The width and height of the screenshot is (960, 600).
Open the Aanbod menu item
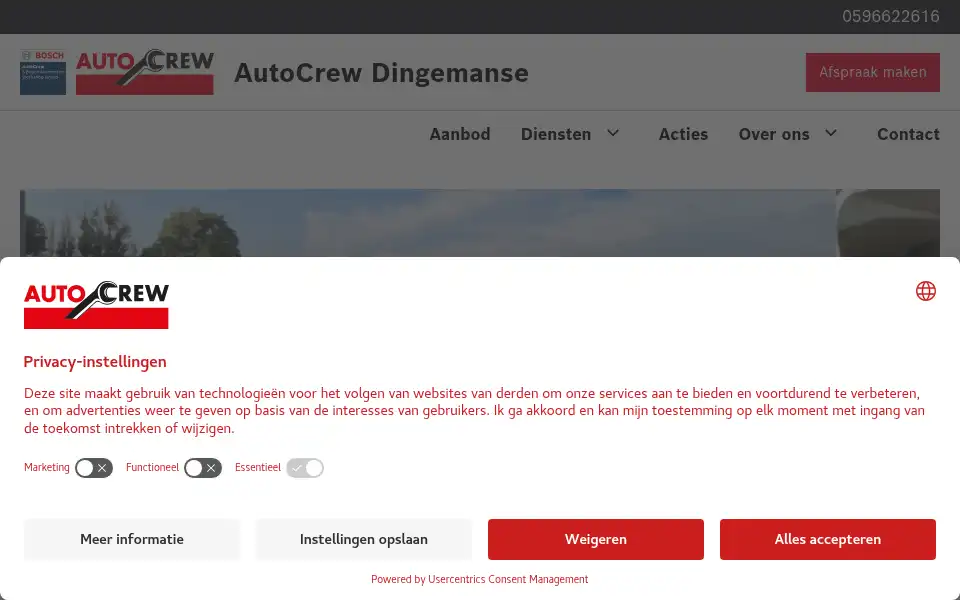coord(460,134)
